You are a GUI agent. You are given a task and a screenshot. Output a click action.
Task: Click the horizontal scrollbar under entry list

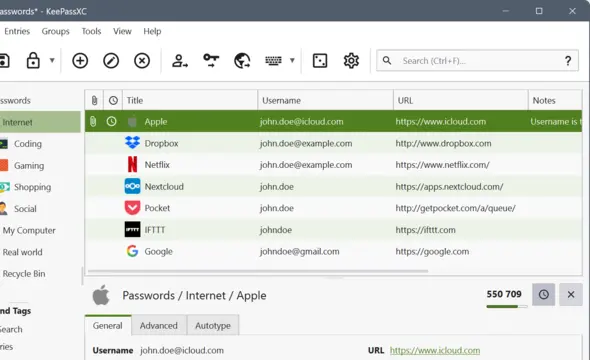tap(258, 271)
